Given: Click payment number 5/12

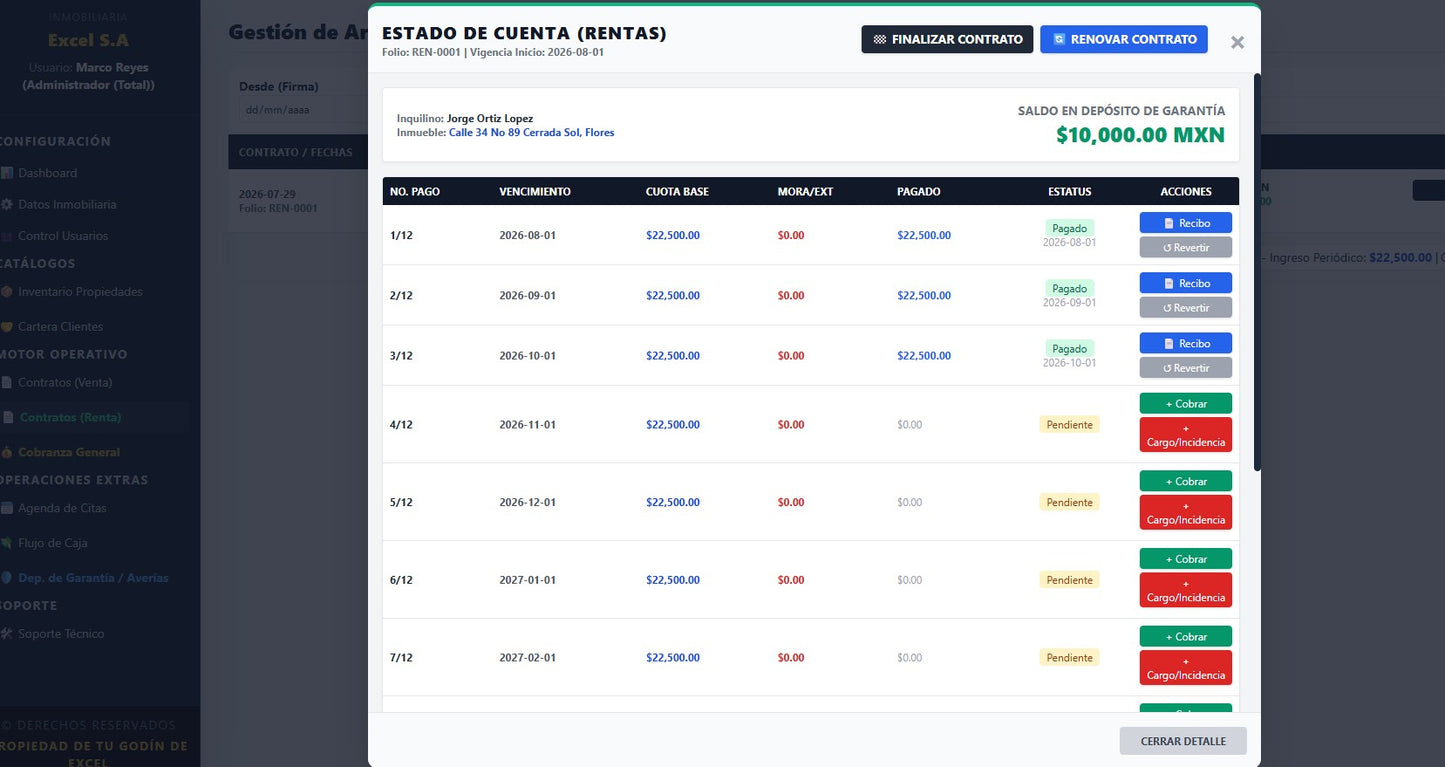Looking at the screenshot, I should pos(401,502).
